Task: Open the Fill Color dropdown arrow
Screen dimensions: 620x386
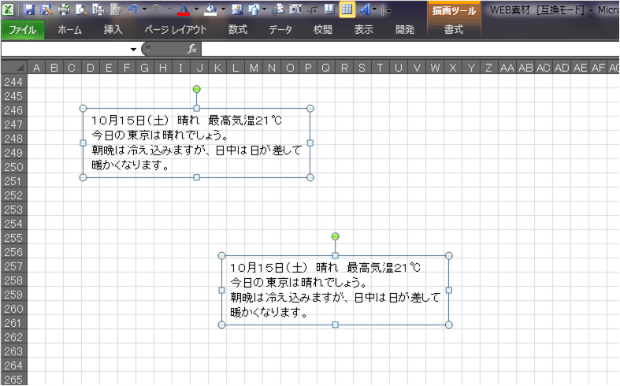Action: (x=223, y=9)
